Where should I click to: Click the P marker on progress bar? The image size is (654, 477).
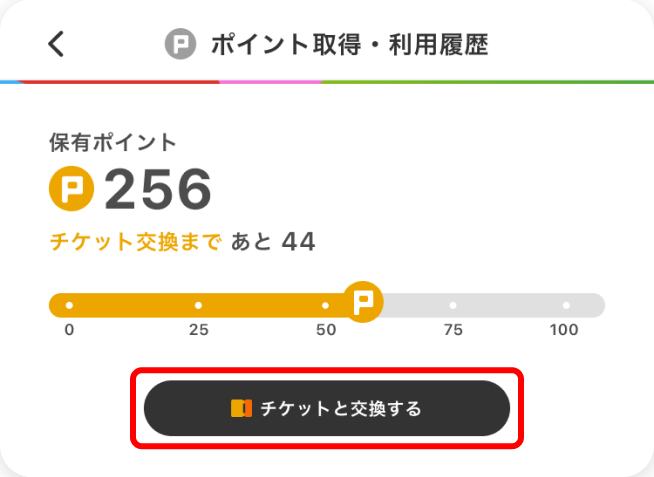pos(363,302)
